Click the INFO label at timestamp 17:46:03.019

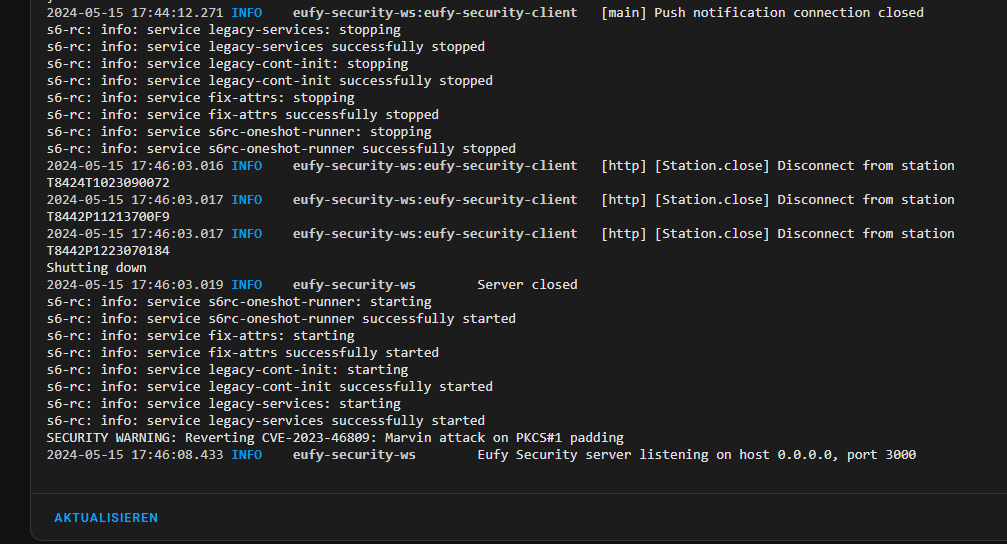tap(247, 285)
